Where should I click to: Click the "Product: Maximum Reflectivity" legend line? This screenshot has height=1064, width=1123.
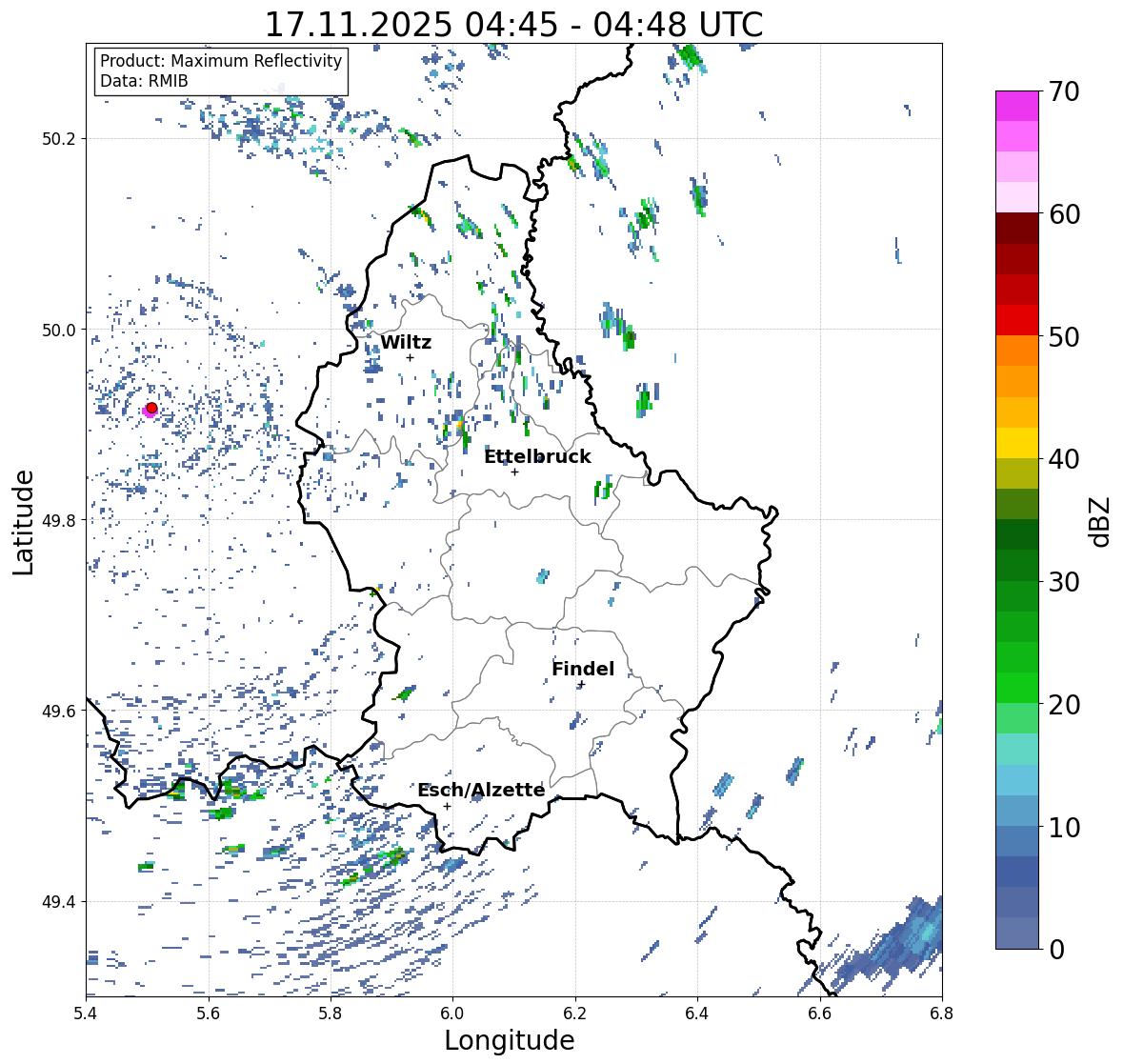coord(221,61)
